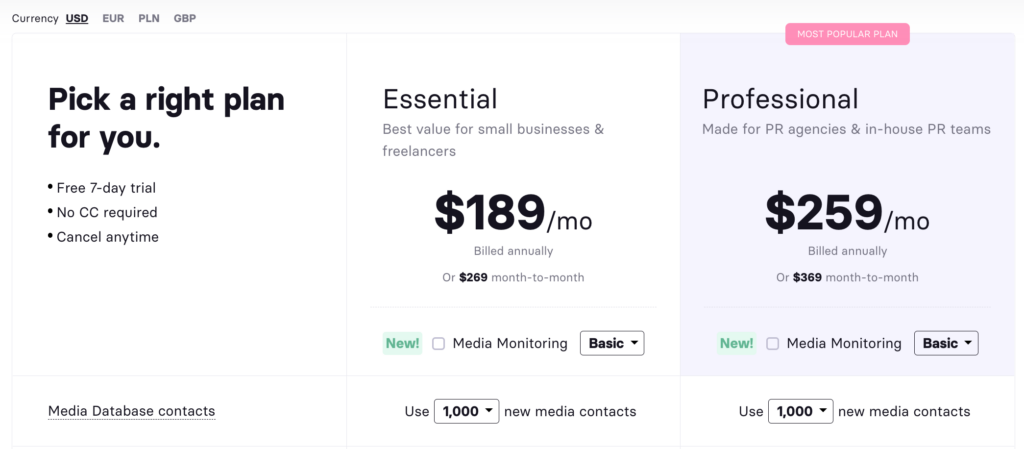Switch currency to PLN
Viewport: 1024px width, 449px height.
[149, 18]
